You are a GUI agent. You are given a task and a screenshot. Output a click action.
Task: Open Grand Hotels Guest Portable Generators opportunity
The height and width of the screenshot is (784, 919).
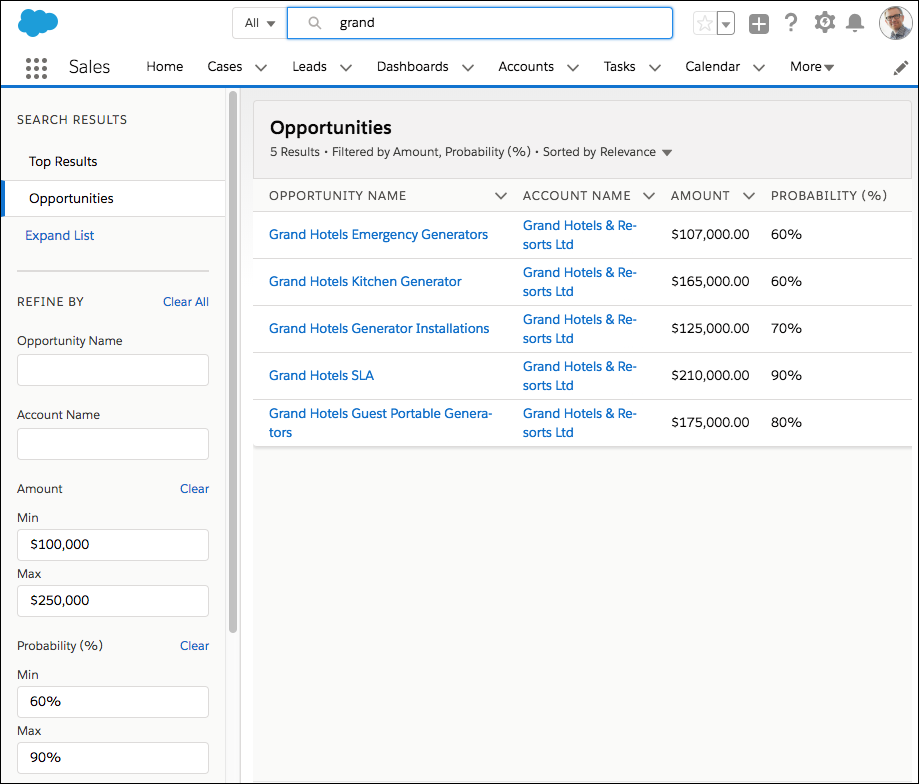click(380, 423)
